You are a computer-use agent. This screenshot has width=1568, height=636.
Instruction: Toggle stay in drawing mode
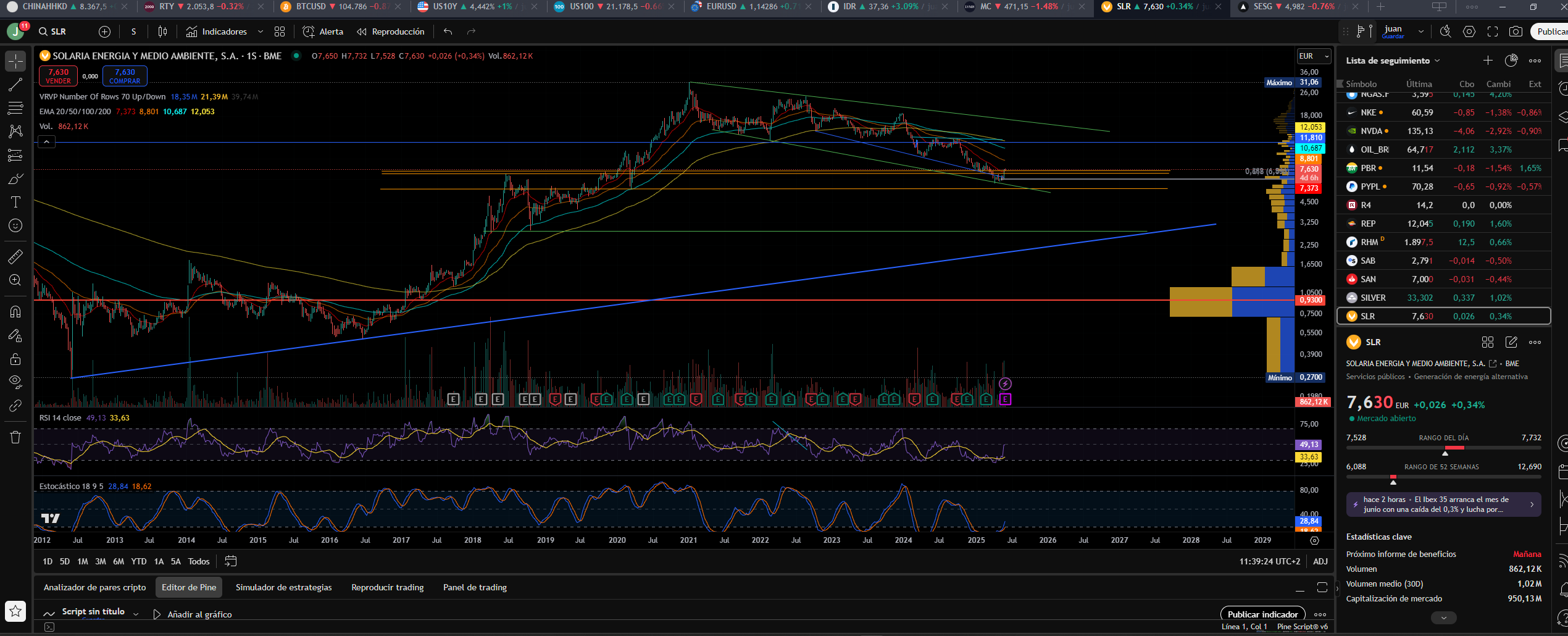pyautogui.click(x=15, y=335)
